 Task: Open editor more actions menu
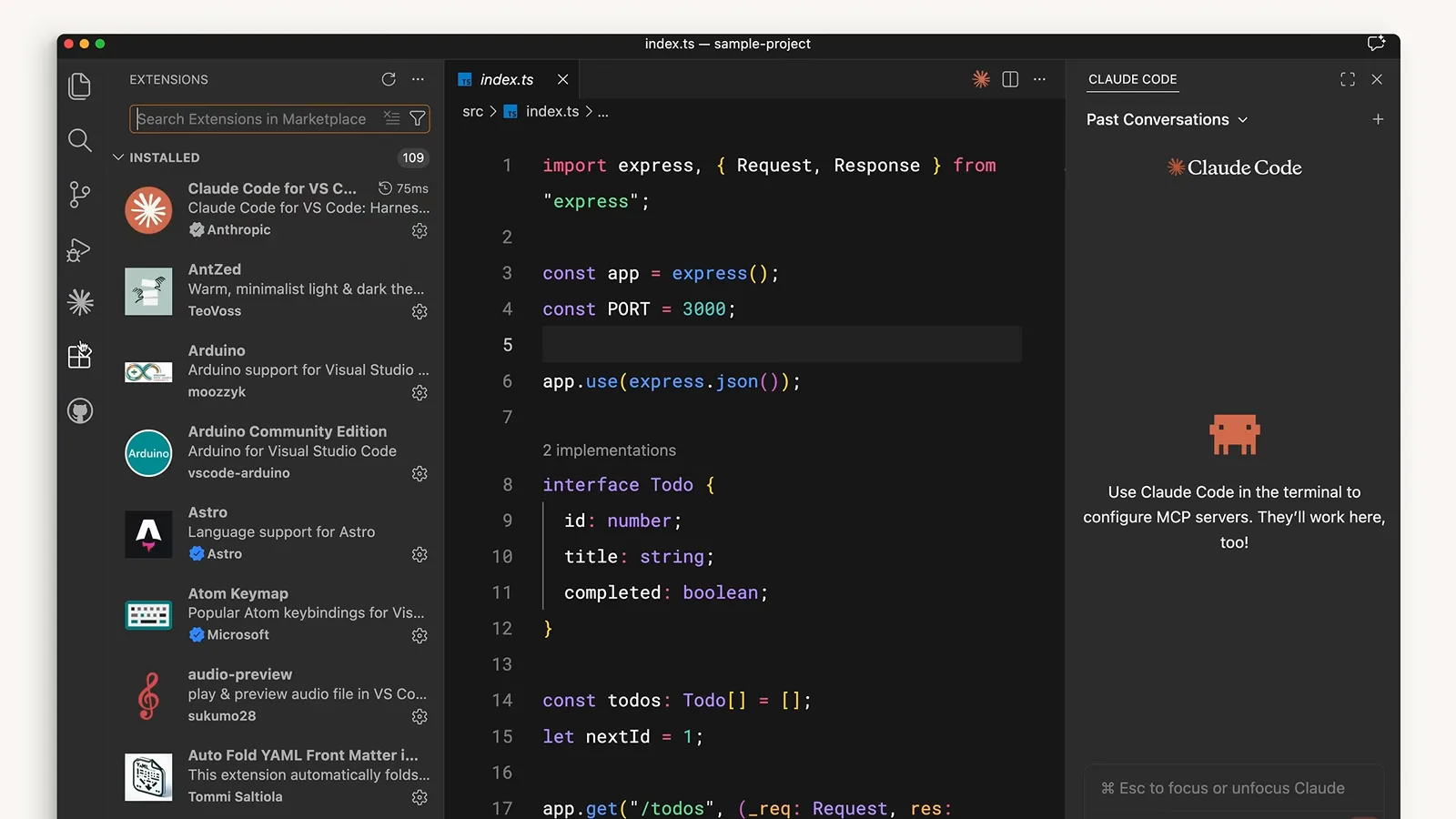pyautogui.click(x=1039, y=79)
